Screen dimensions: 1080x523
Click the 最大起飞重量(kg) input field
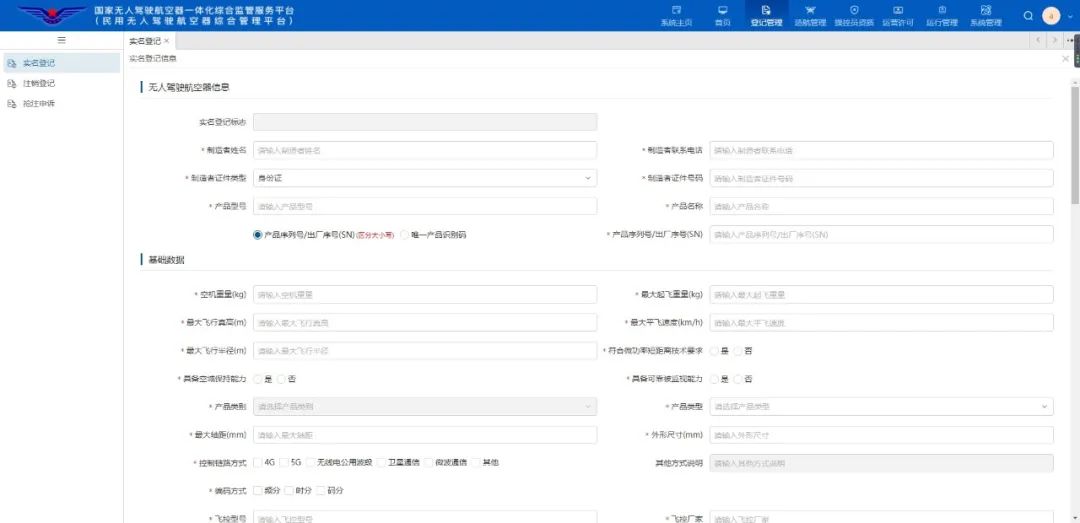(x=881, y=294)
